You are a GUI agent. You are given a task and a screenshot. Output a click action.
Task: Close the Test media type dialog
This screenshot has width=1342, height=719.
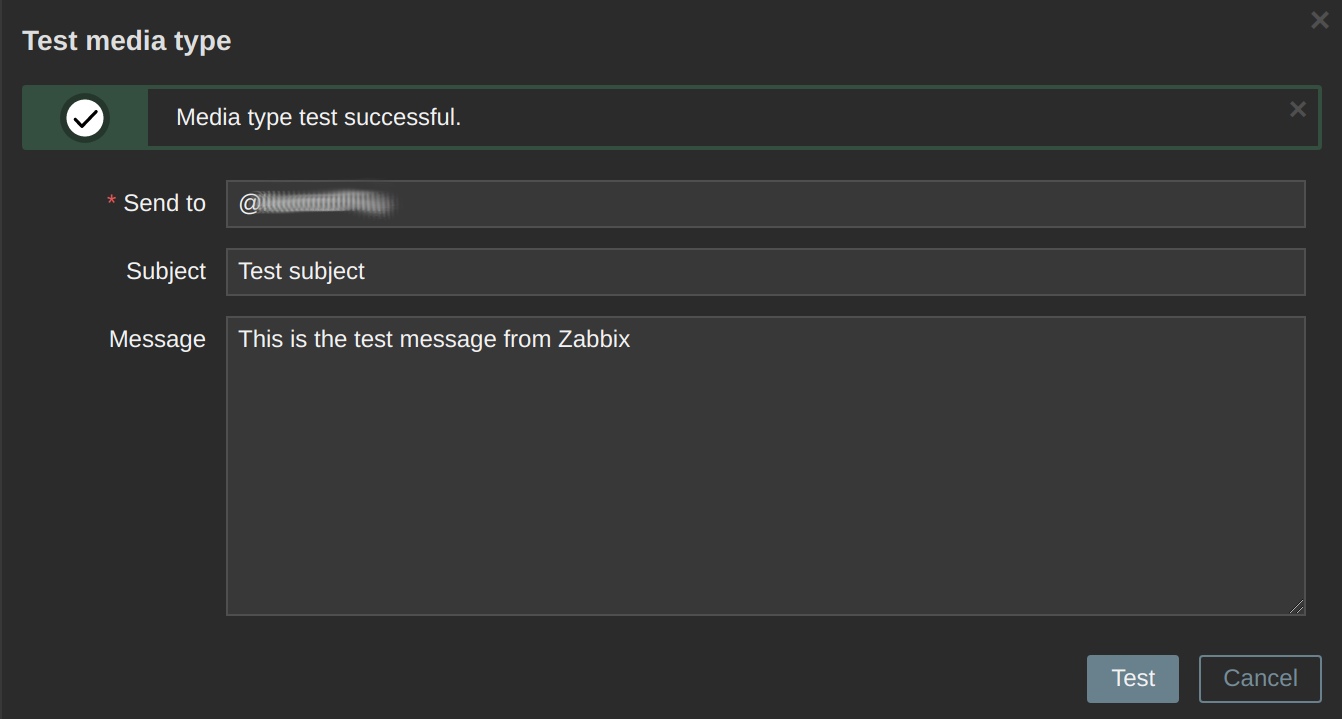[x=1319, y=20]
